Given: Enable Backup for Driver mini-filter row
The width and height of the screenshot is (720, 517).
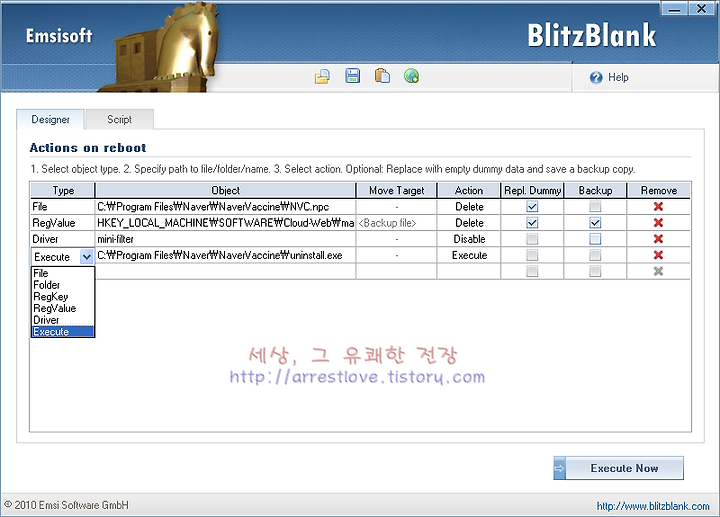Looking at the screenshot, I should 595,239.
